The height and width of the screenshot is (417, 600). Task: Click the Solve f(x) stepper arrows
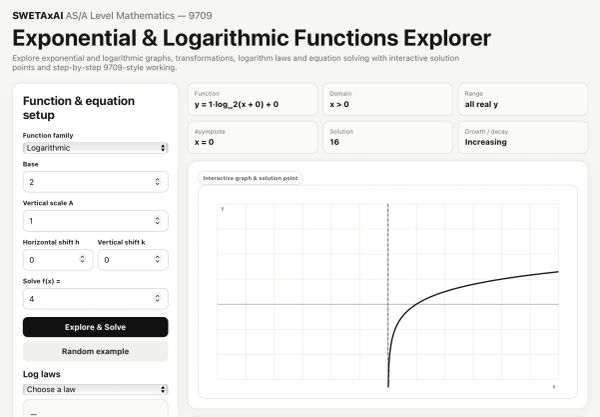[157, 298]
